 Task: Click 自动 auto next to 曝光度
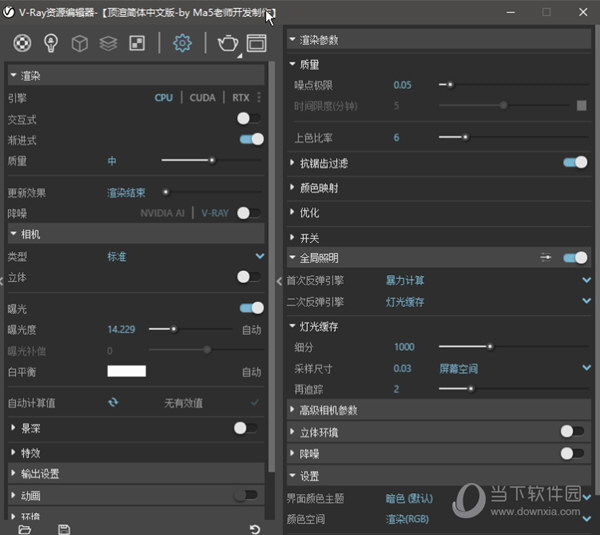[251, 329]
